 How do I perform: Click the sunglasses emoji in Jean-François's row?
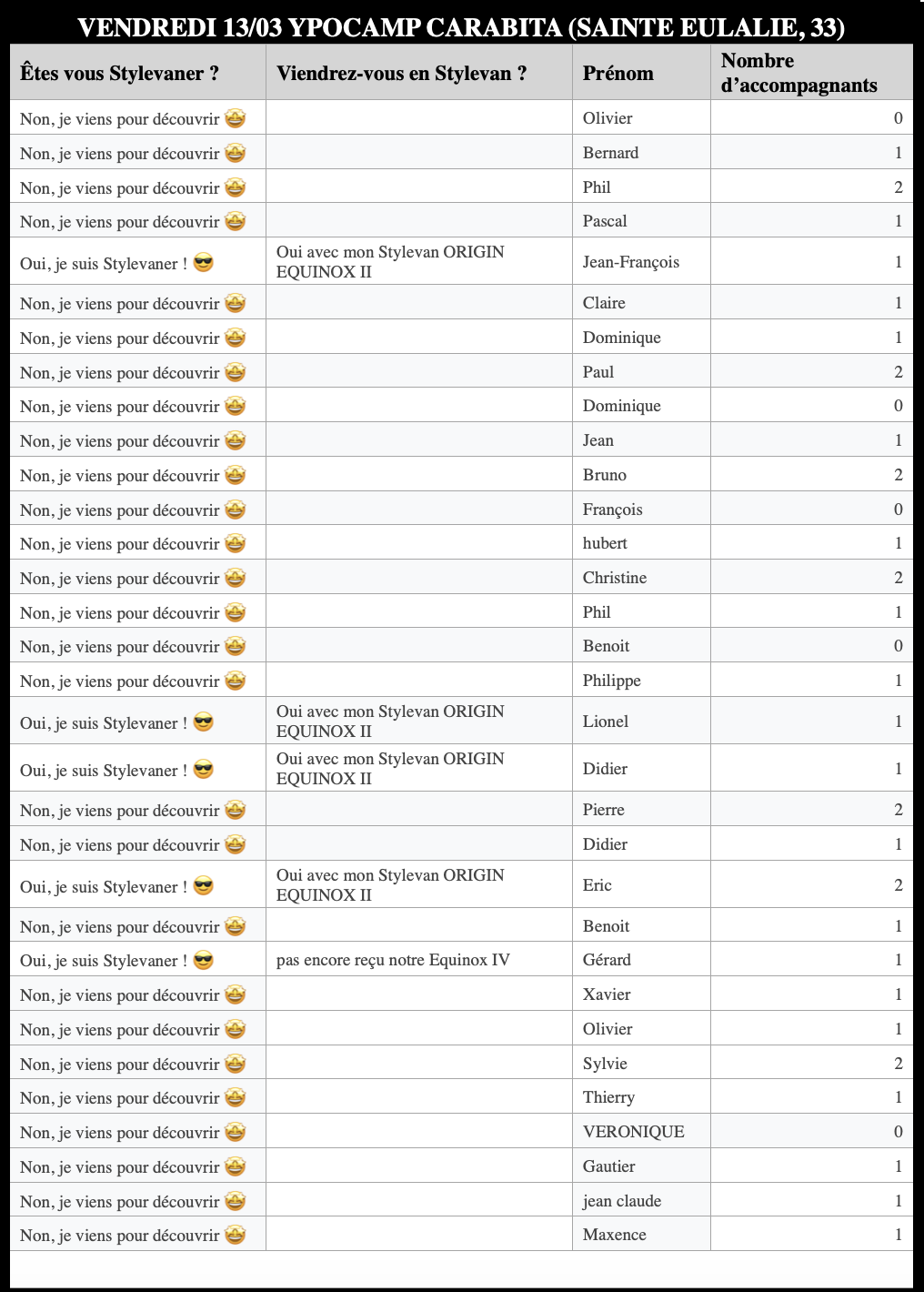click(x=204, y=263)
